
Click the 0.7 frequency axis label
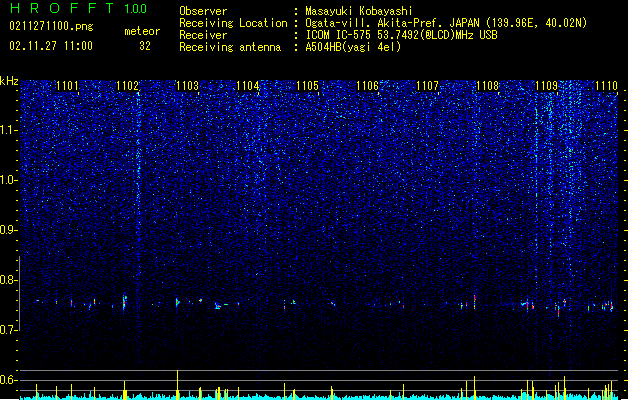pos(8,330)
